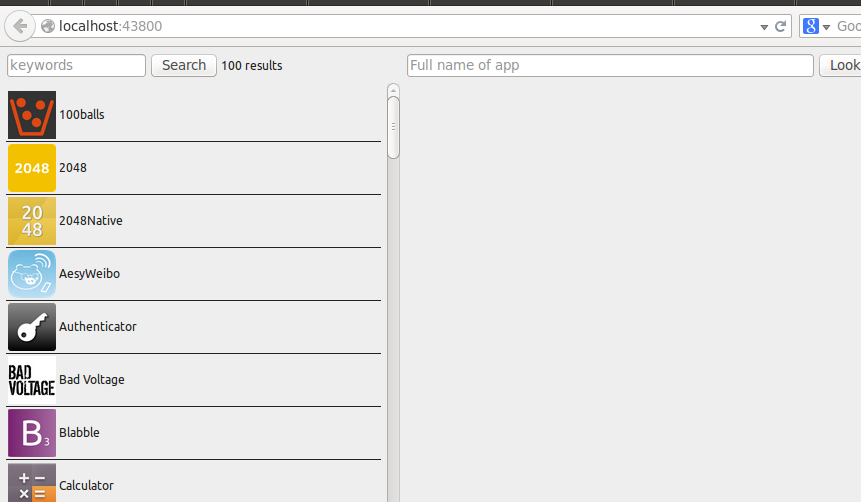This screenshot has width=861, height=502.
Task: Click the browser back arrow button
Action: [20, 26]
